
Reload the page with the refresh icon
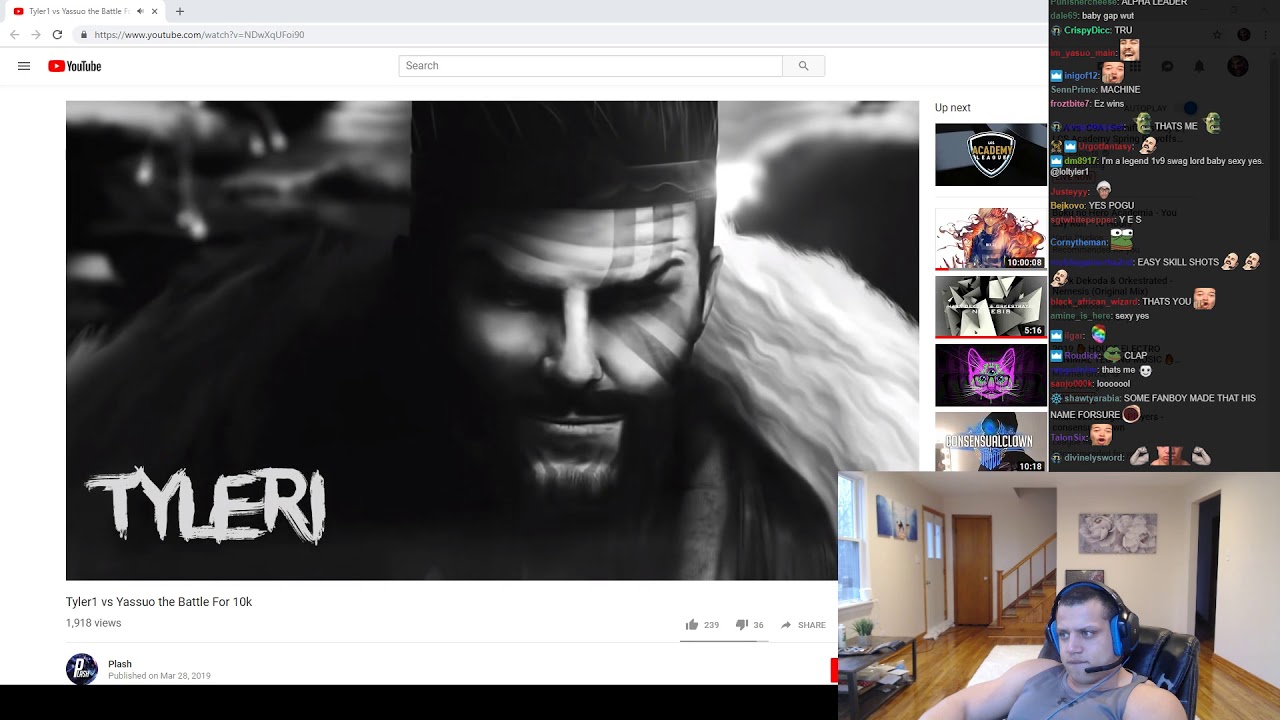pyautogui.click(x=57, y=34)
